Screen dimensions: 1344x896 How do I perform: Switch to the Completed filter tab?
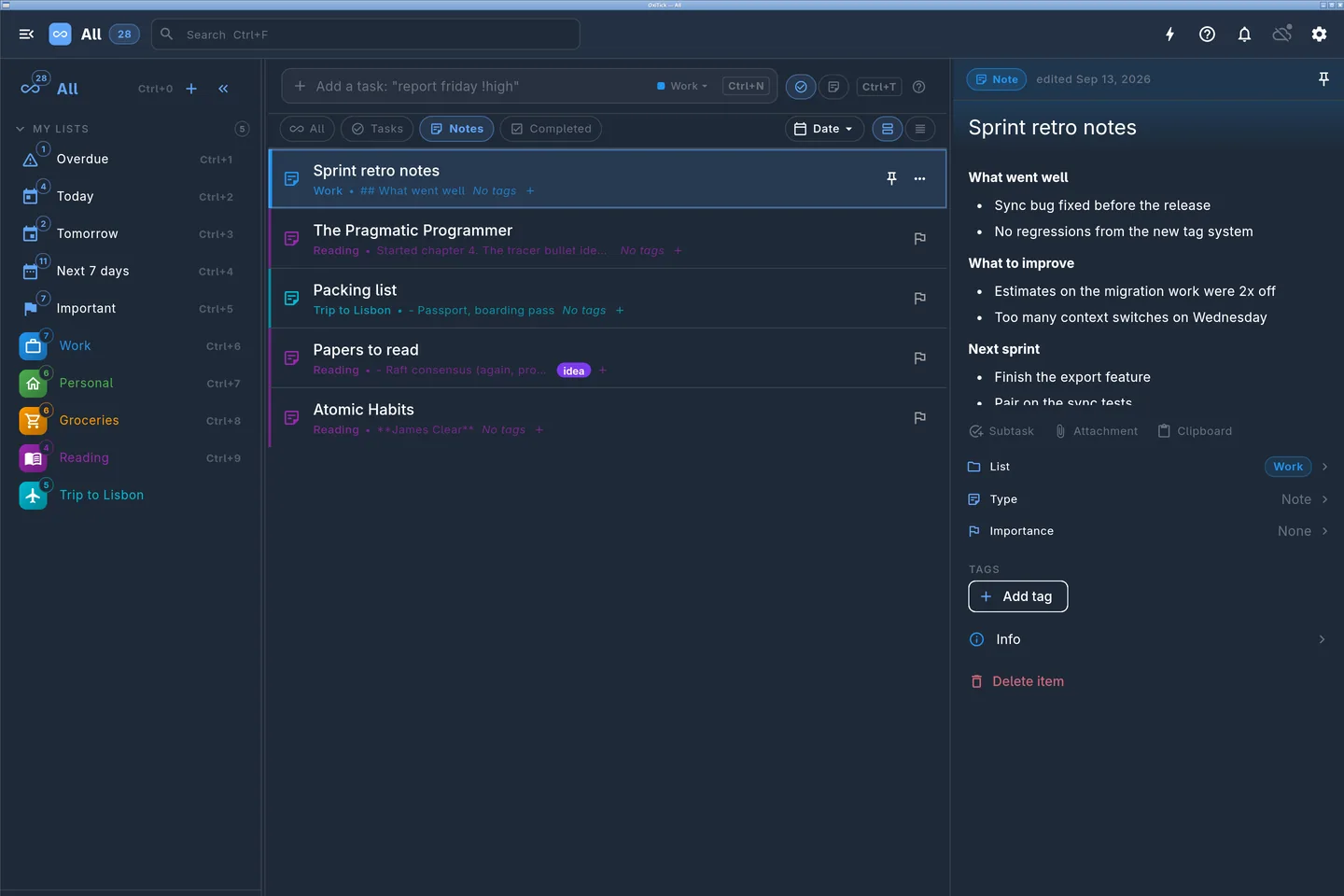tap(551, 129)
